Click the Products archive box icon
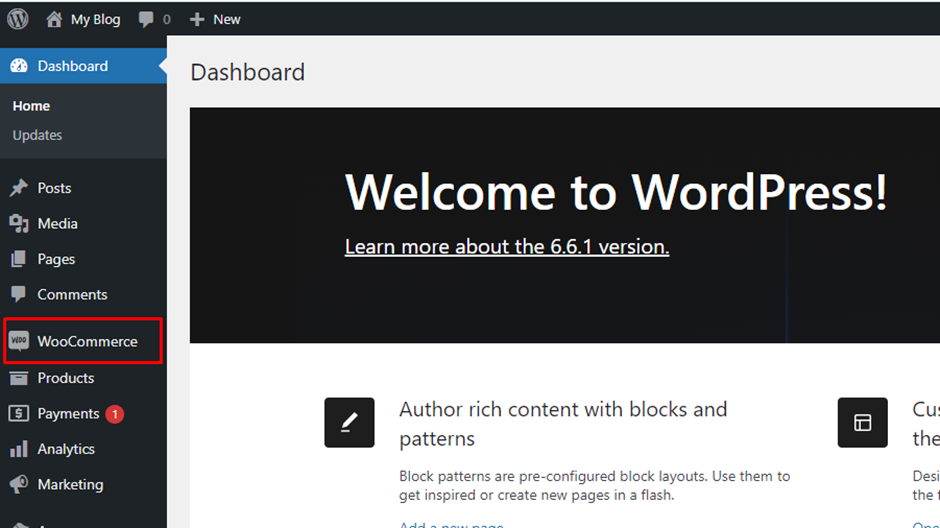 pyautogui.click(x=19, y=378)
